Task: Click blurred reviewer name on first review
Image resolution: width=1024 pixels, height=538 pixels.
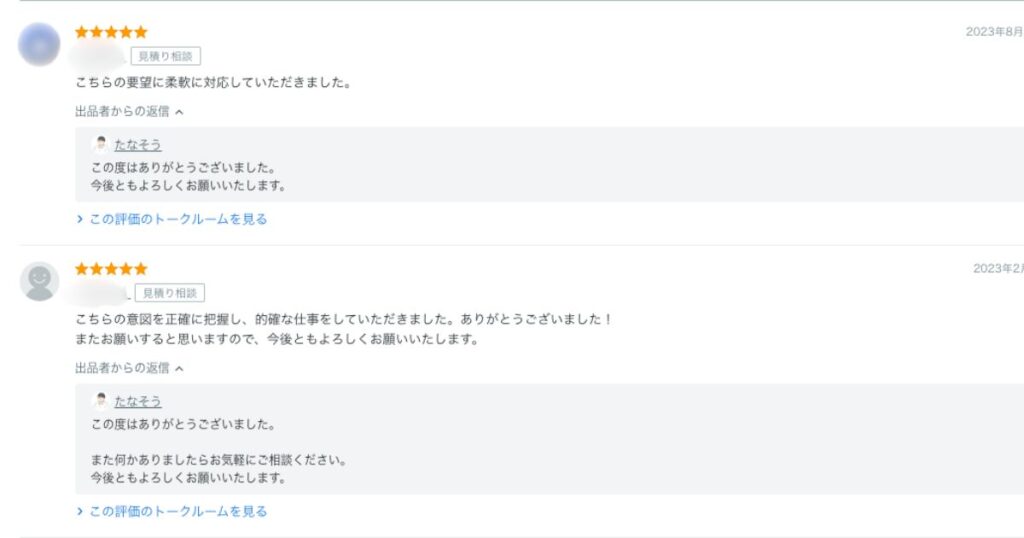Action: click(x=99, y=57)
